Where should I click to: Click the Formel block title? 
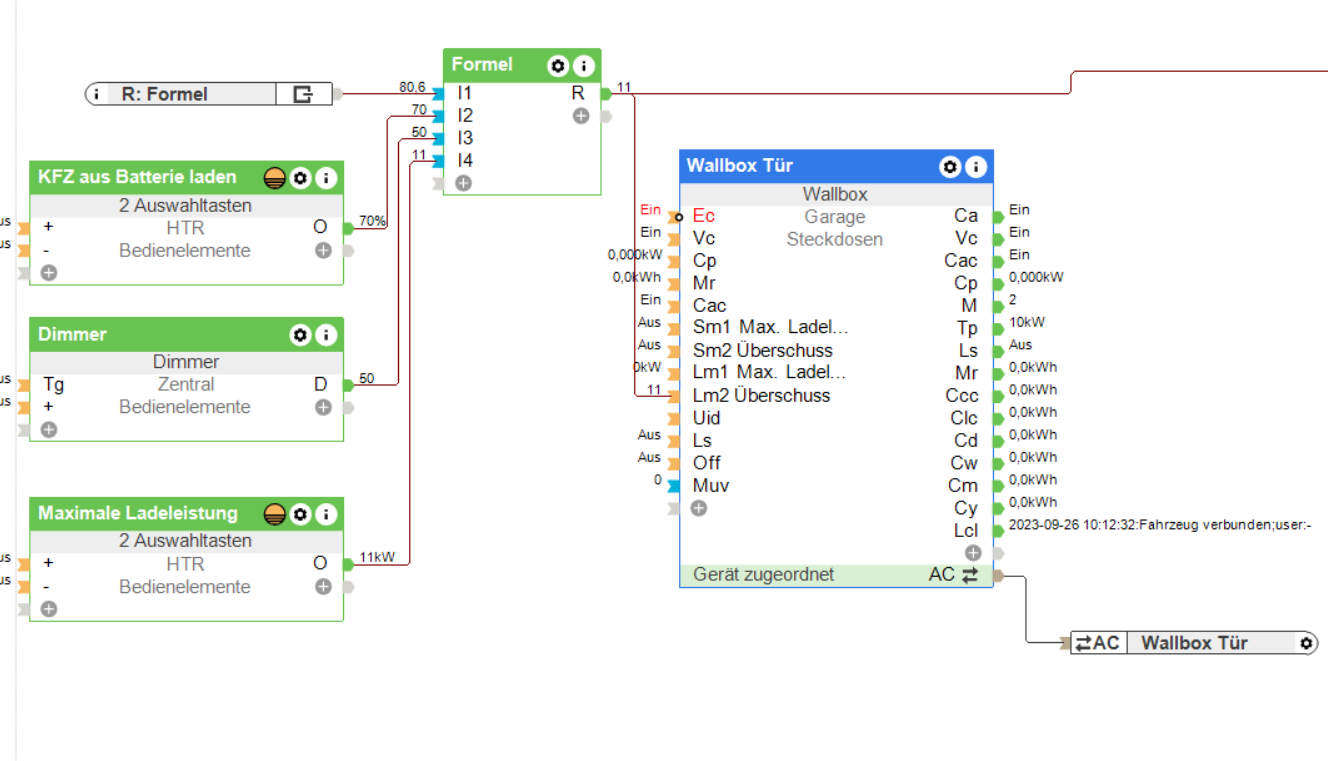tap(482, 65)
